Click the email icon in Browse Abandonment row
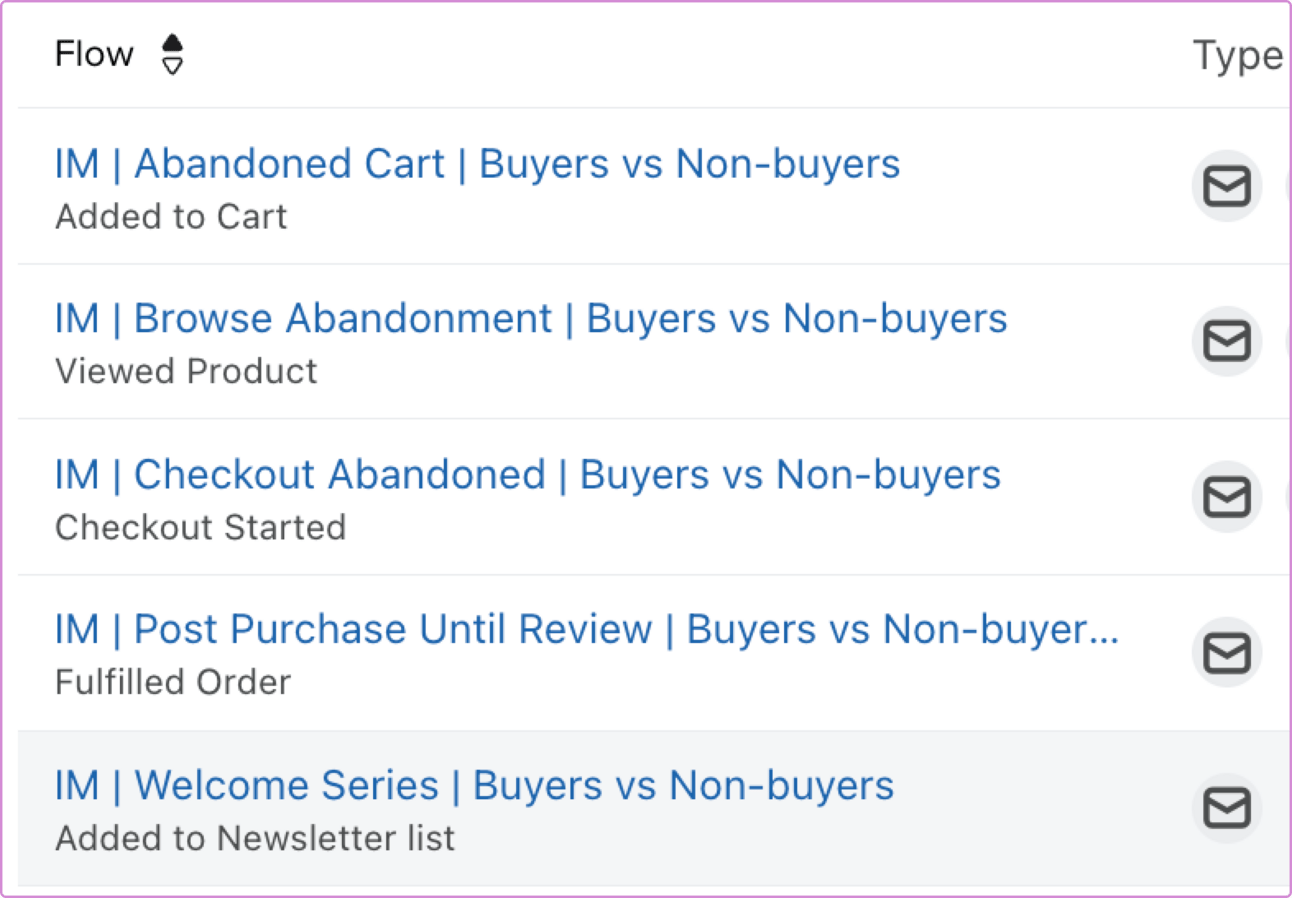1292x898 pixels. tap(1226, 341)
